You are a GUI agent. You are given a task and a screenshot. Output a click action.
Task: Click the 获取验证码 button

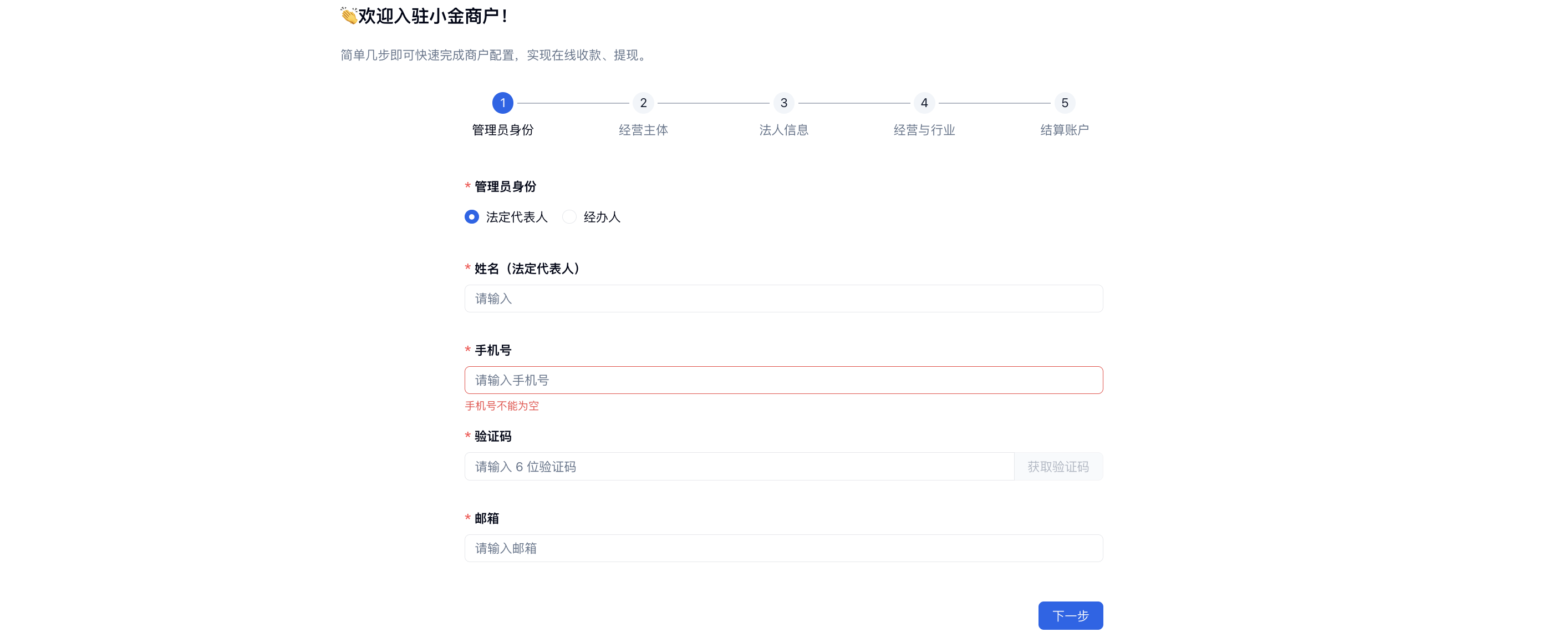pyautogui.click(x=1058, y=467)
